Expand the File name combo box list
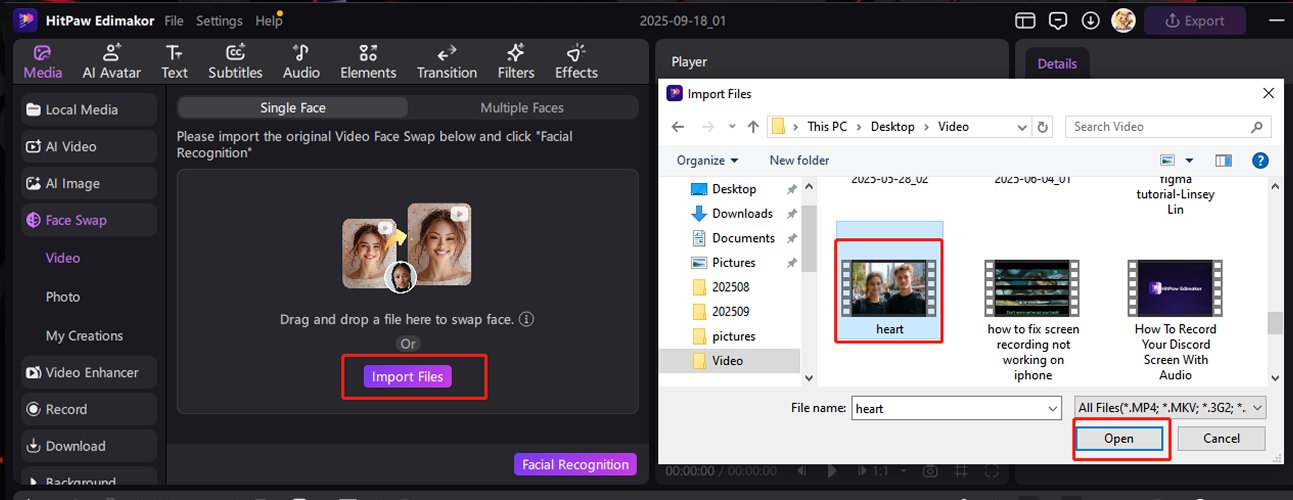The height and width of the screenshot is (500, 1293). click(x=1052, y=408)
